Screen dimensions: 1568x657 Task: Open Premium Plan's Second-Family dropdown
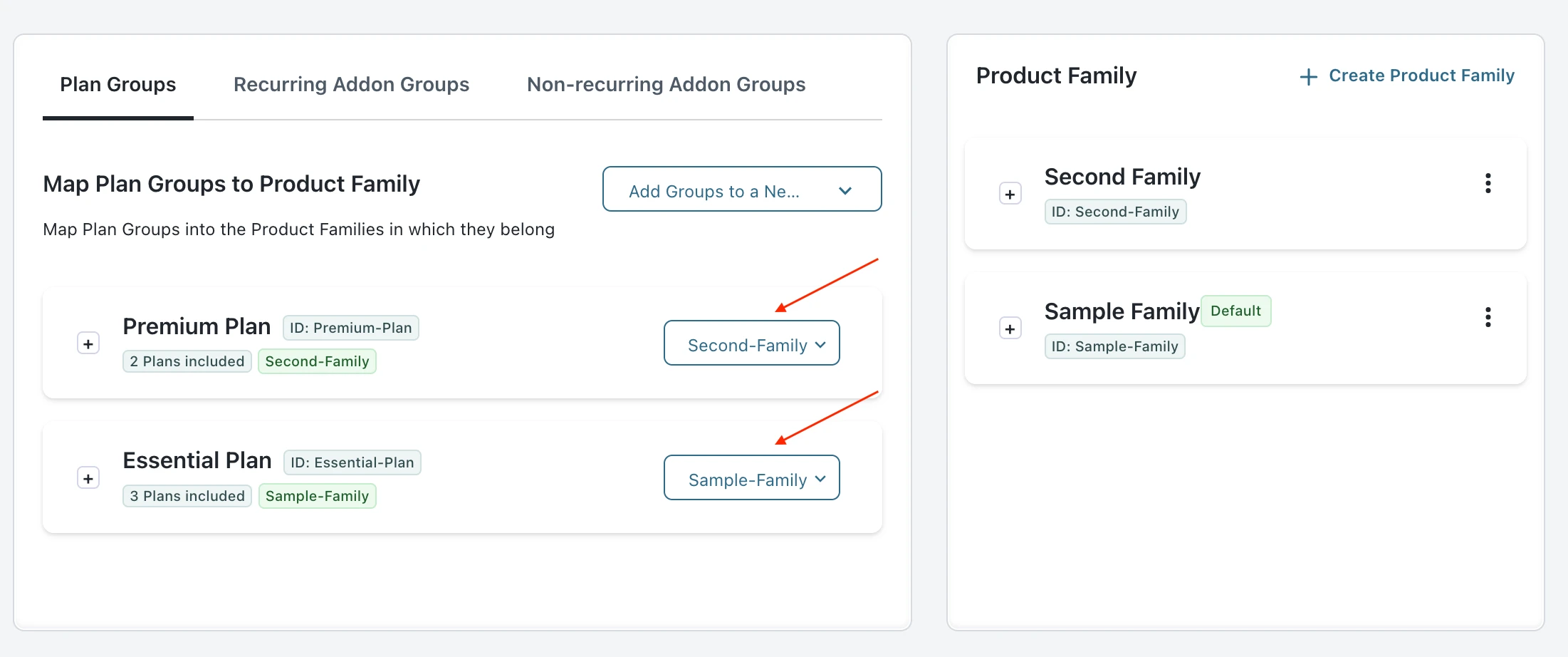(751, 344)
